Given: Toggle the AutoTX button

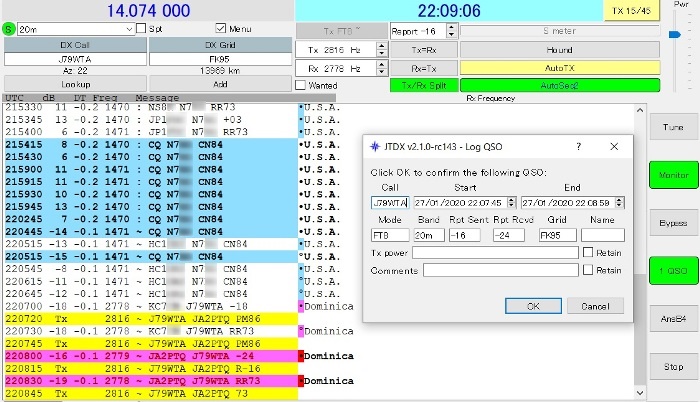Looking at the screenshot, I should [560, 68].
